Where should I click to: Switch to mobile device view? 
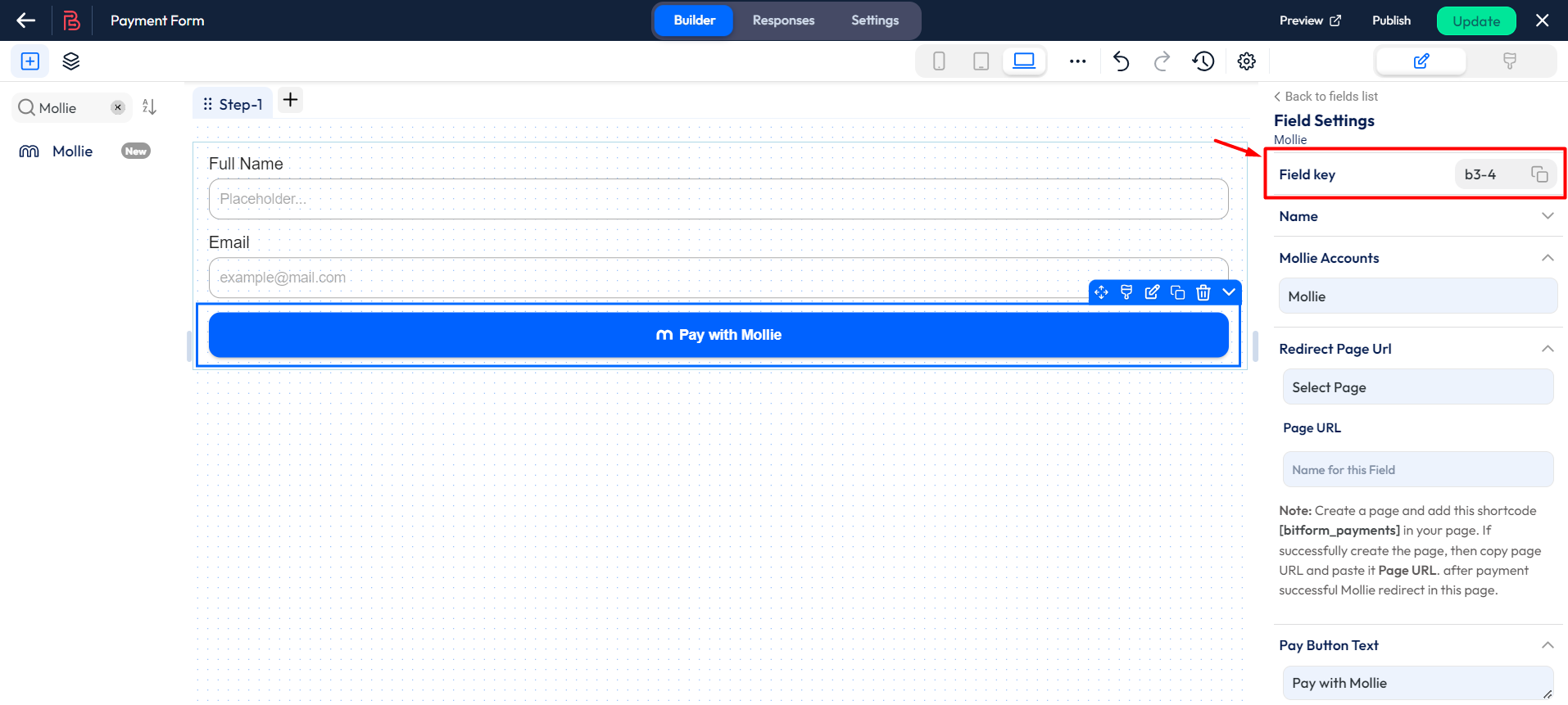click(939, 61)
